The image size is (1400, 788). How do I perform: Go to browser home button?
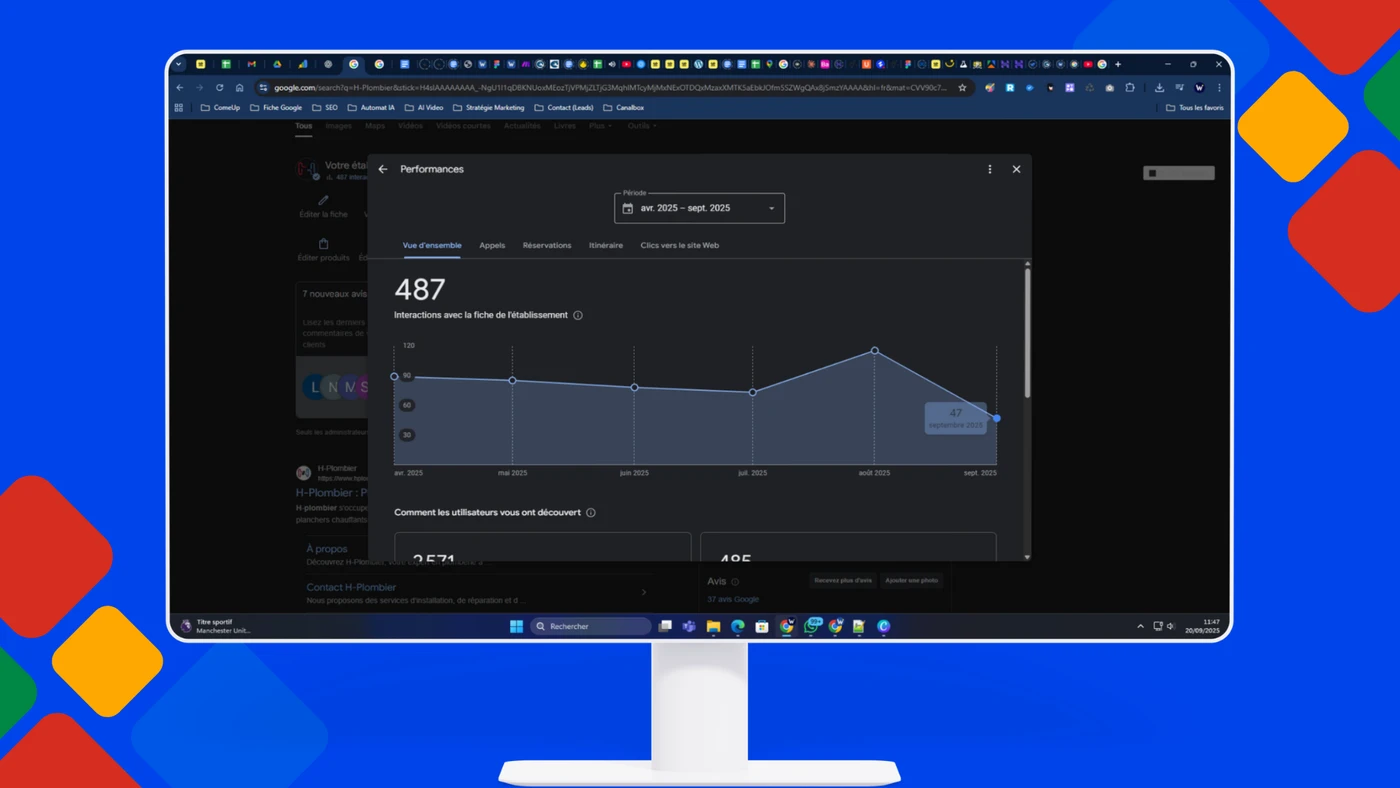pos(239,88)
